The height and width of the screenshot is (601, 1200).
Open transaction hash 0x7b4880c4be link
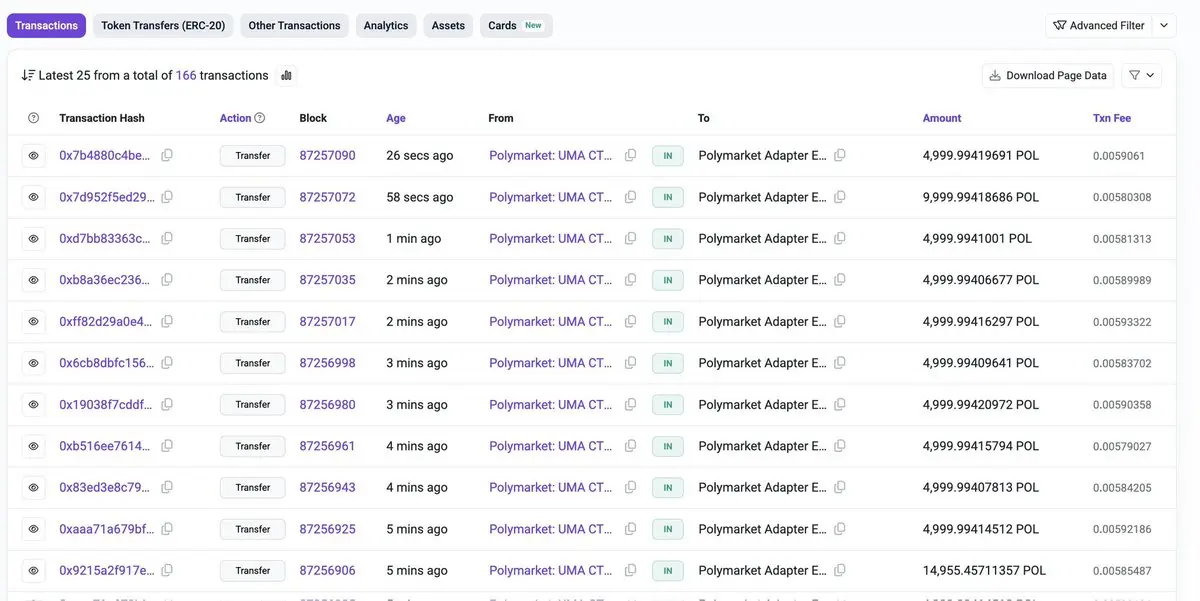tap(106, 156)
